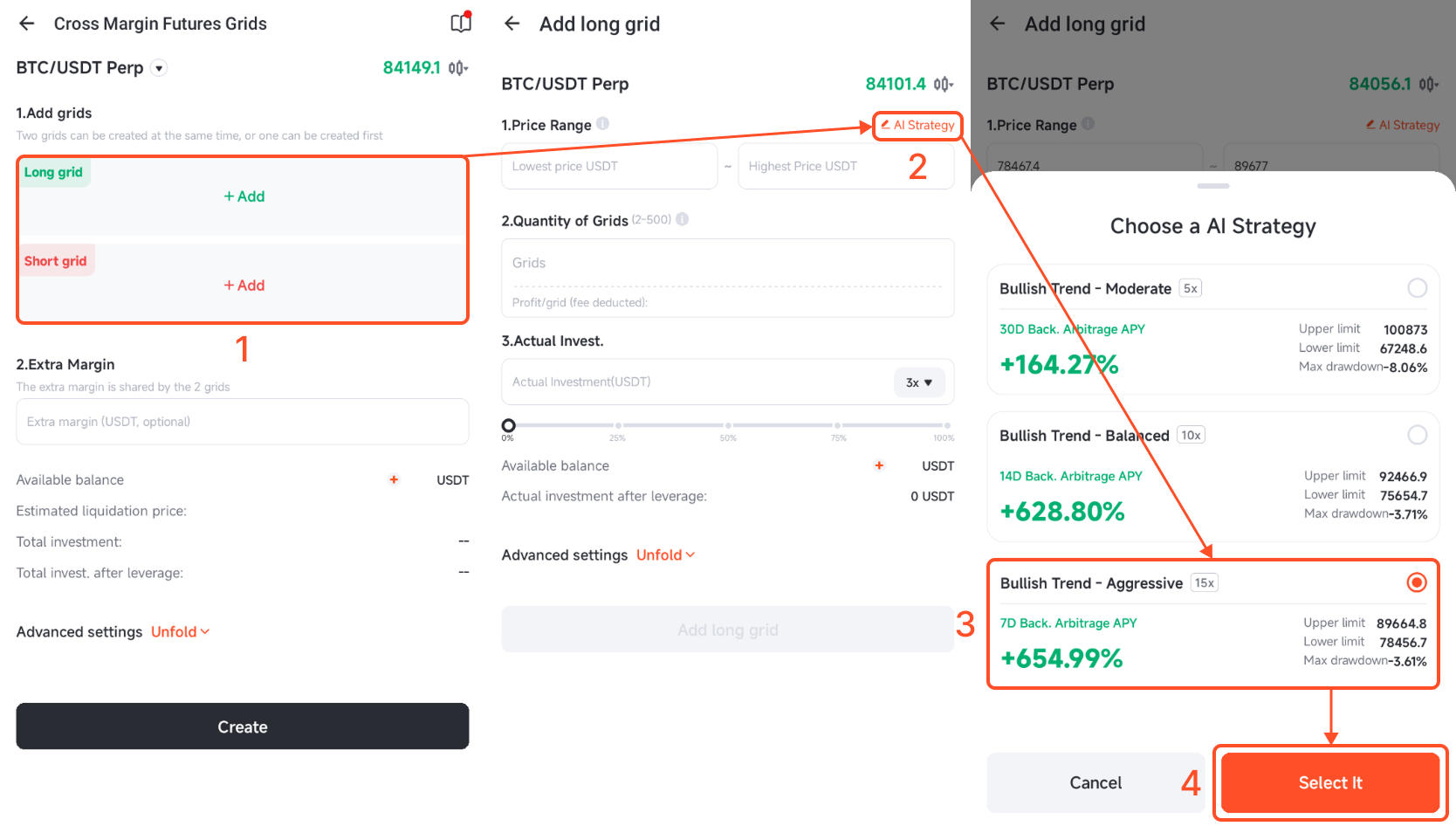Image resolution: width=1456 pixels, height=833 pixels.
Task: Open the BTC/USDT Perp pair dropdown
Action: (159, 68)
